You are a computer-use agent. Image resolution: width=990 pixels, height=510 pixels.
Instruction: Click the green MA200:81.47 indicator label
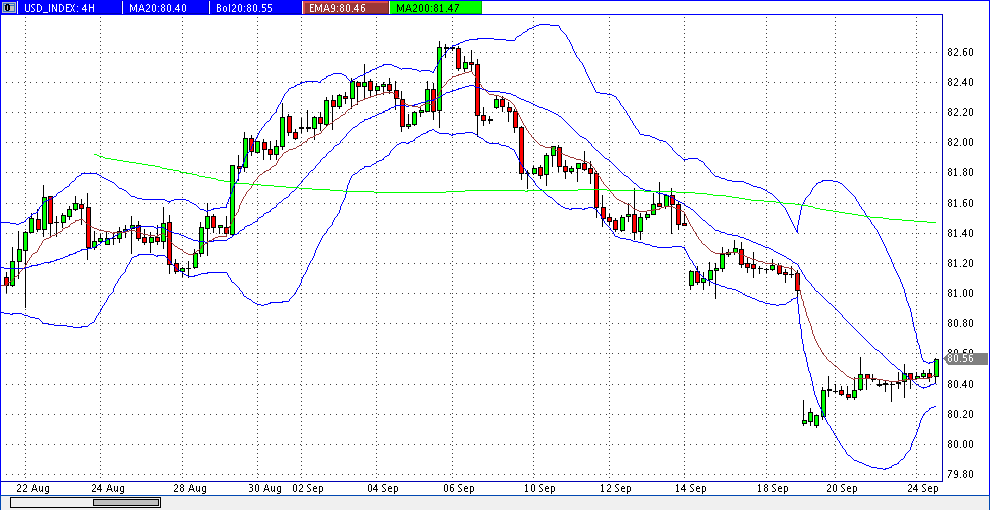click(x=436, y=8)
